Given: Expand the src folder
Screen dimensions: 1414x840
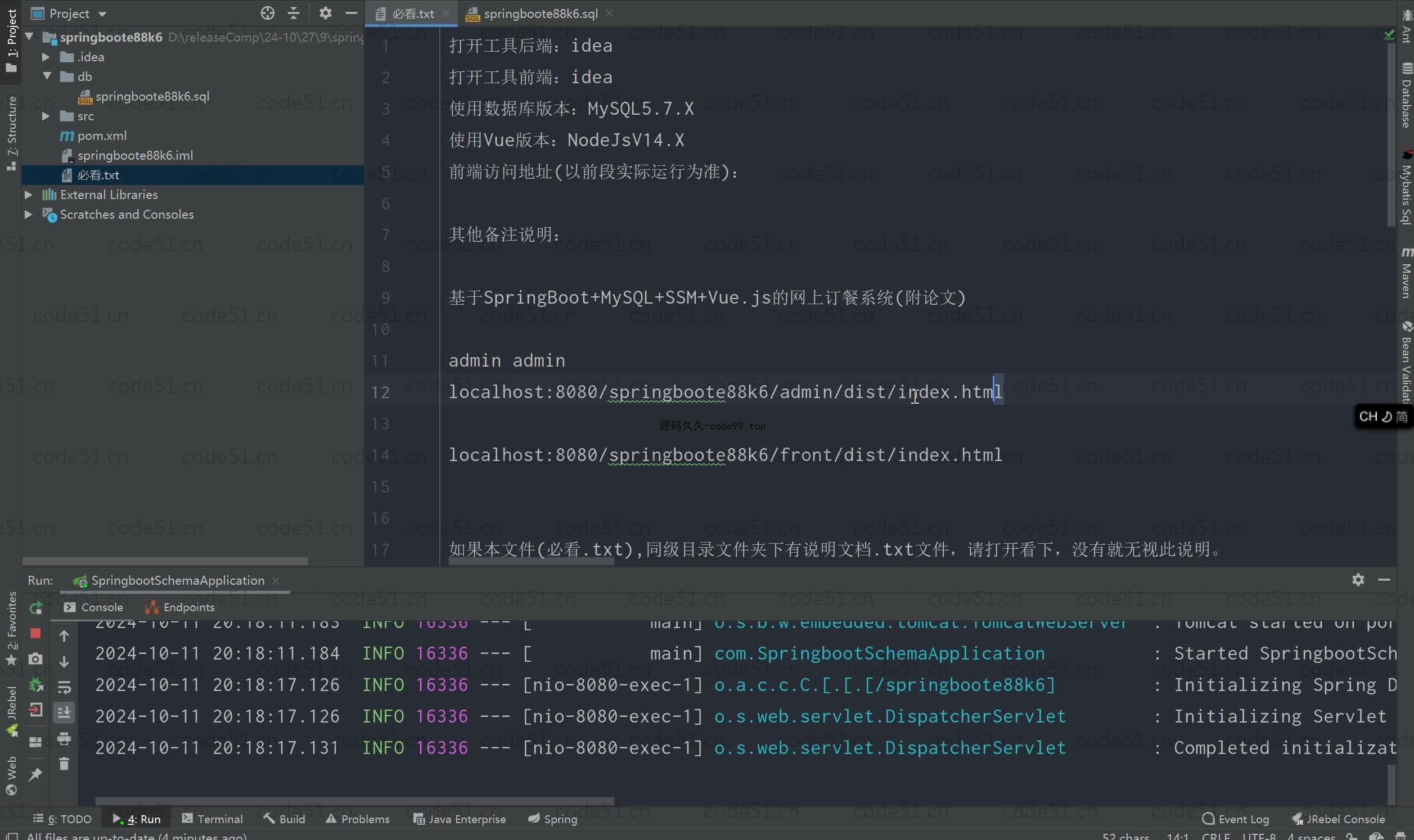Looking at the screenshot, I should pyautogui.click(x=47, y=116).
